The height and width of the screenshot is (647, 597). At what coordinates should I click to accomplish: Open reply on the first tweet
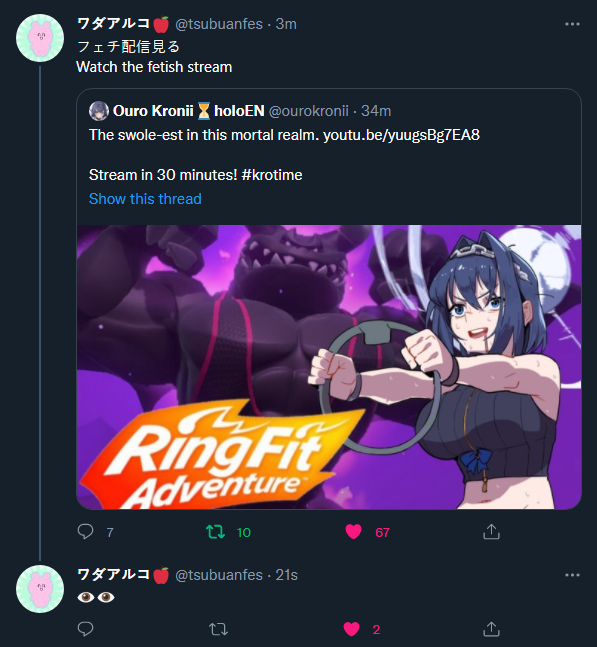(x=85, y=532)
